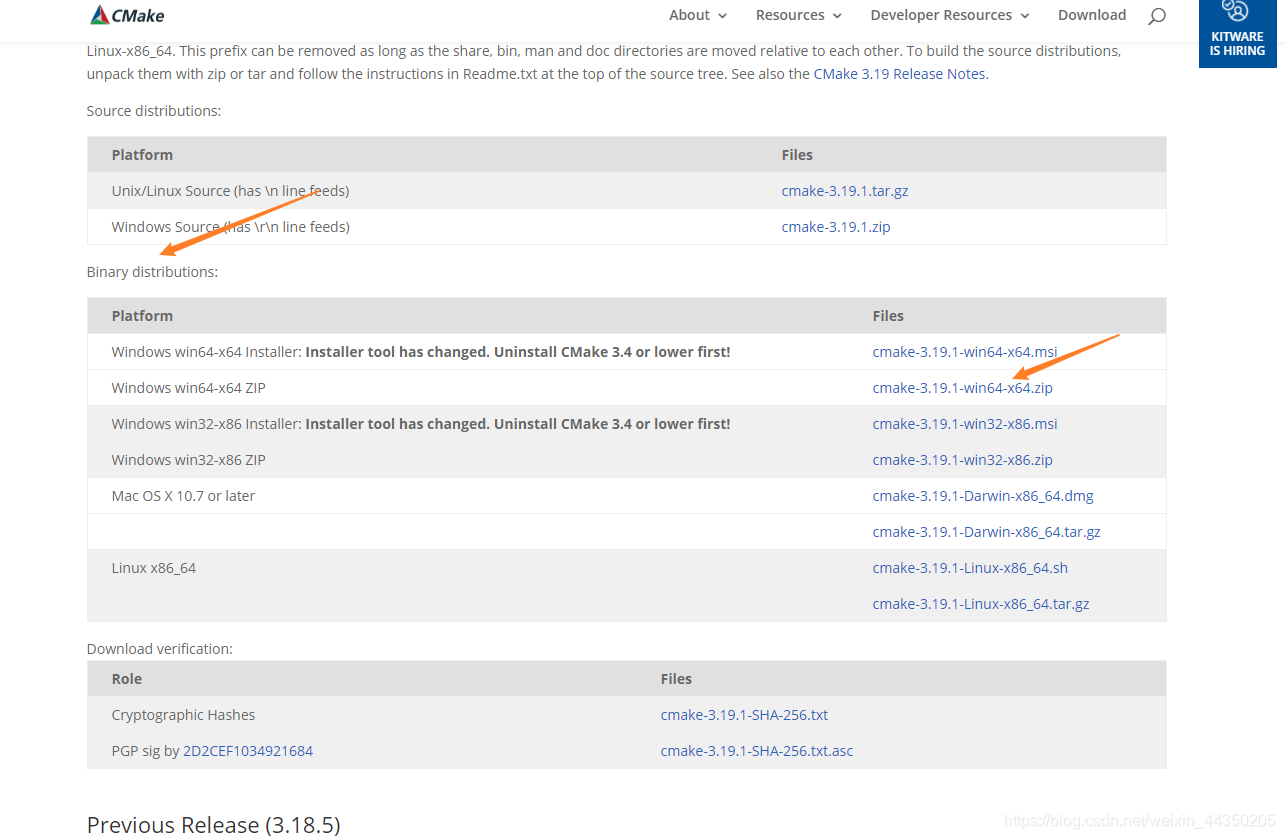Download cmake-3.19.1-Linux-x86_64.sh
This screenshot has height=839, width=1285.
[970, 568]
